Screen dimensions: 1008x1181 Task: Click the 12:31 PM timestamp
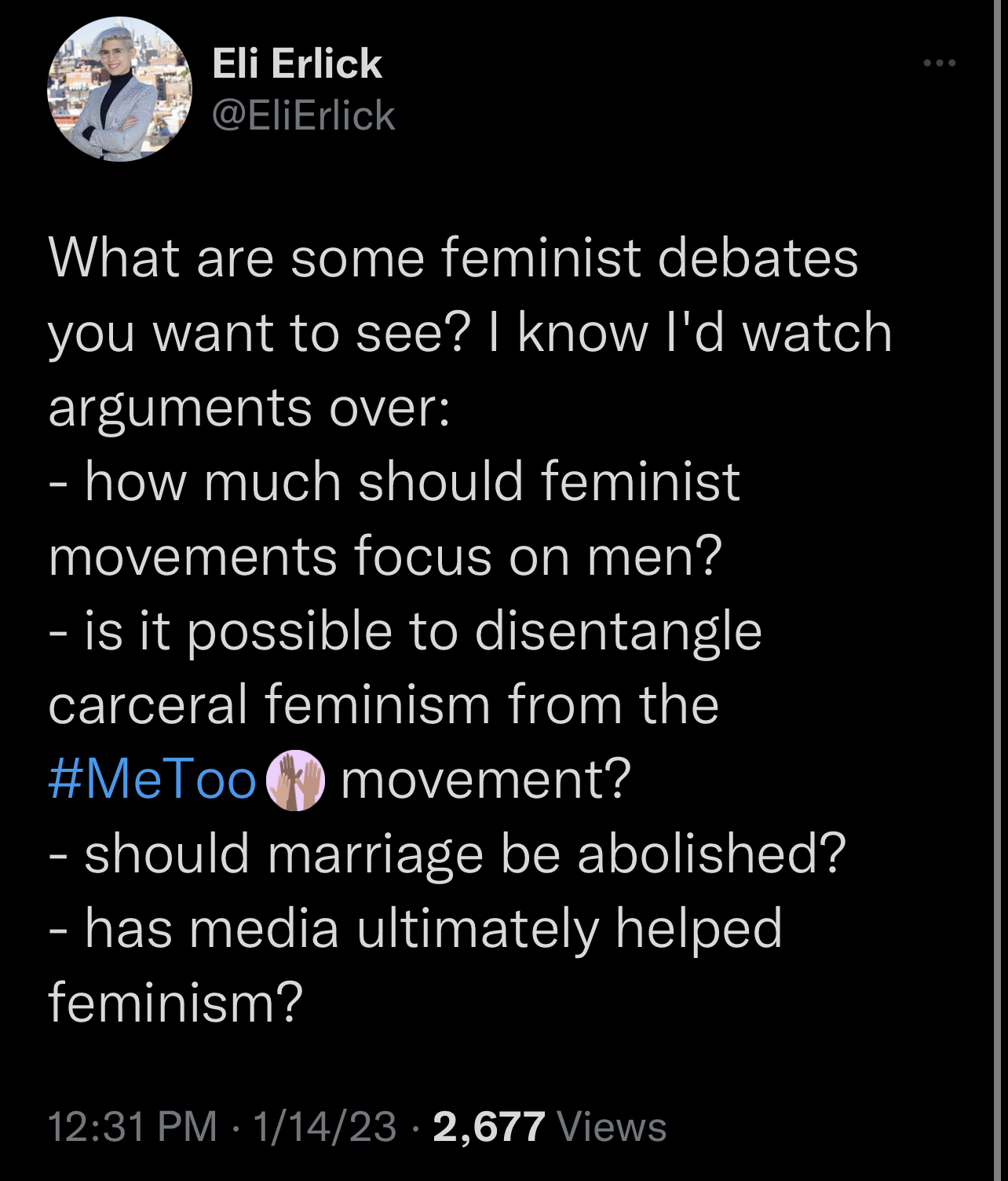[x=132, y=1127]
